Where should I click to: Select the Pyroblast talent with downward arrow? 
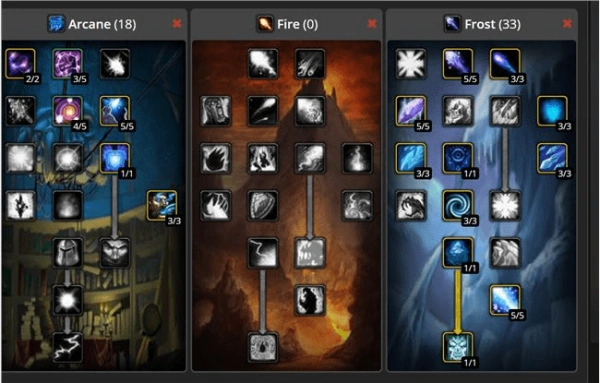click(310, 158)
